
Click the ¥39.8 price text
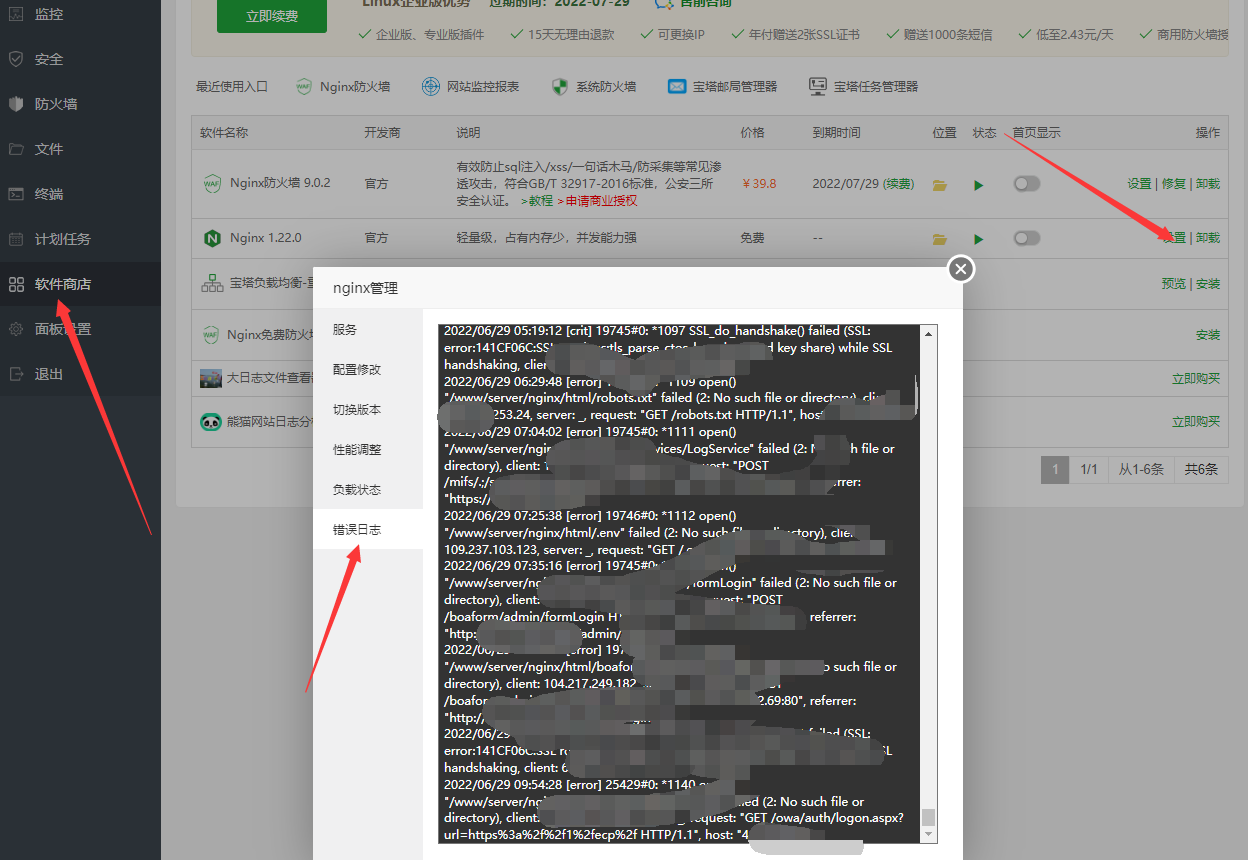pyautogui.click(x=759, y=184)
